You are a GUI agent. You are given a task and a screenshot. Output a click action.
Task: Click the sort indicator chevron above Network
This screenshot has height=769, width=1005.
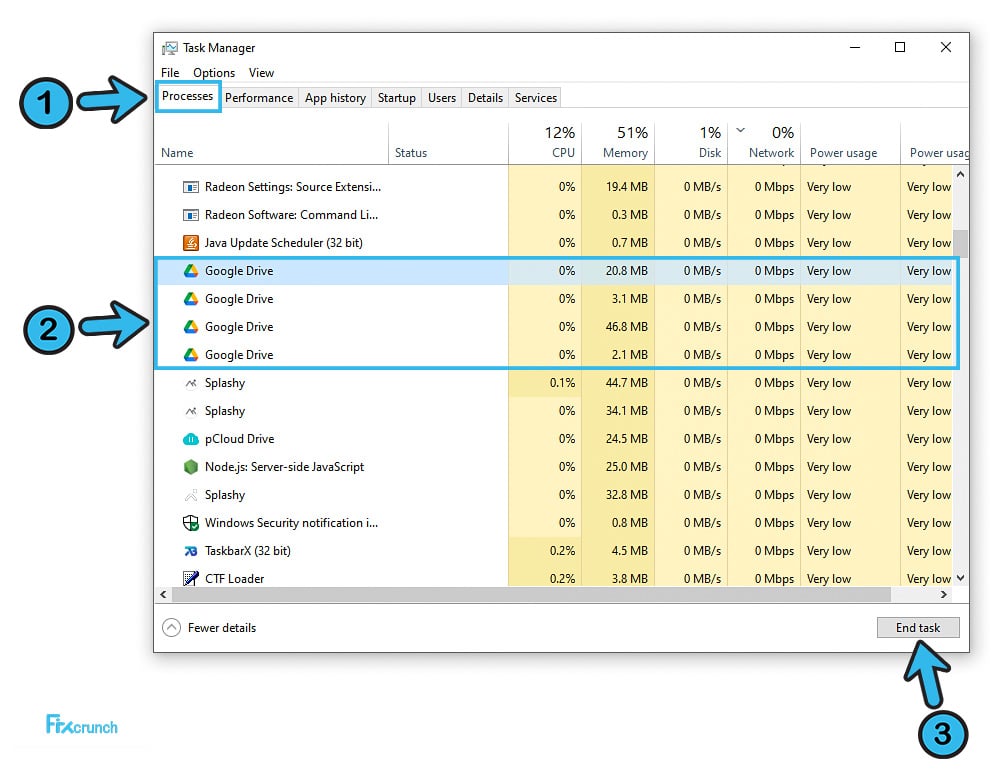tap(740, 130)
